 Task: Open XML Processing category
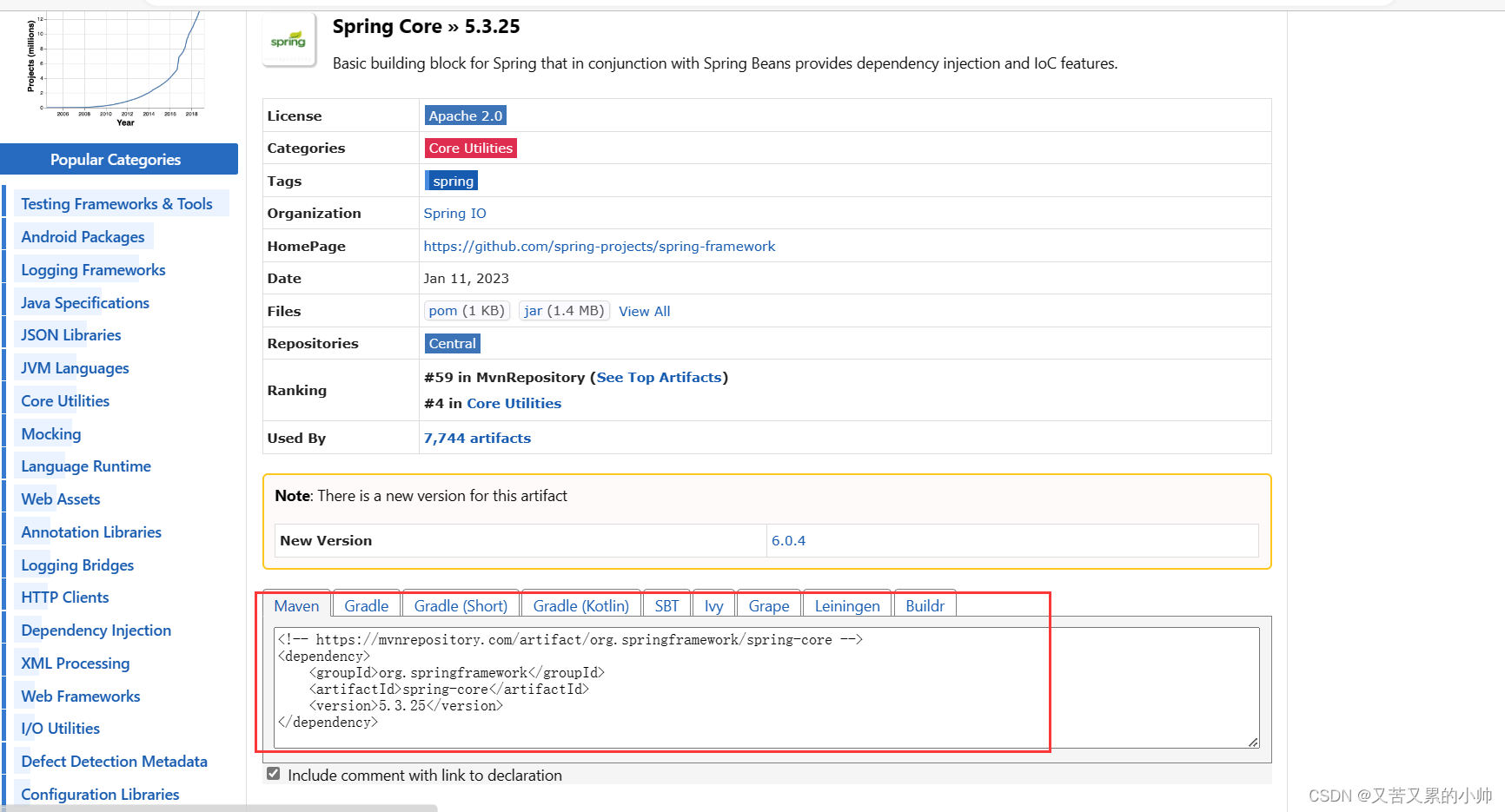(76, 663)
